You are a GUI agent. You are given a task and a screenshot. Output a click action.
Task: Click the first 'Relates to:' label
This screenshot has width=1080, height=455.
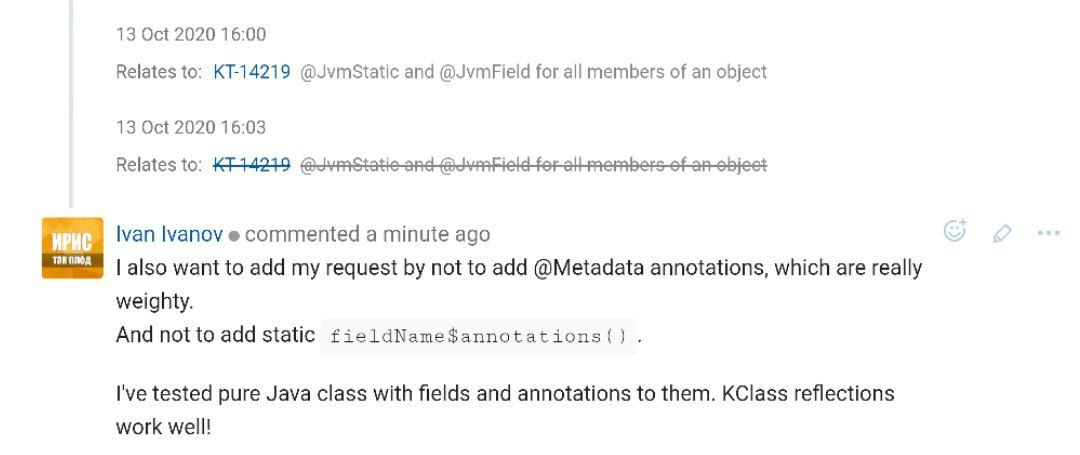[x=159, y=72]
